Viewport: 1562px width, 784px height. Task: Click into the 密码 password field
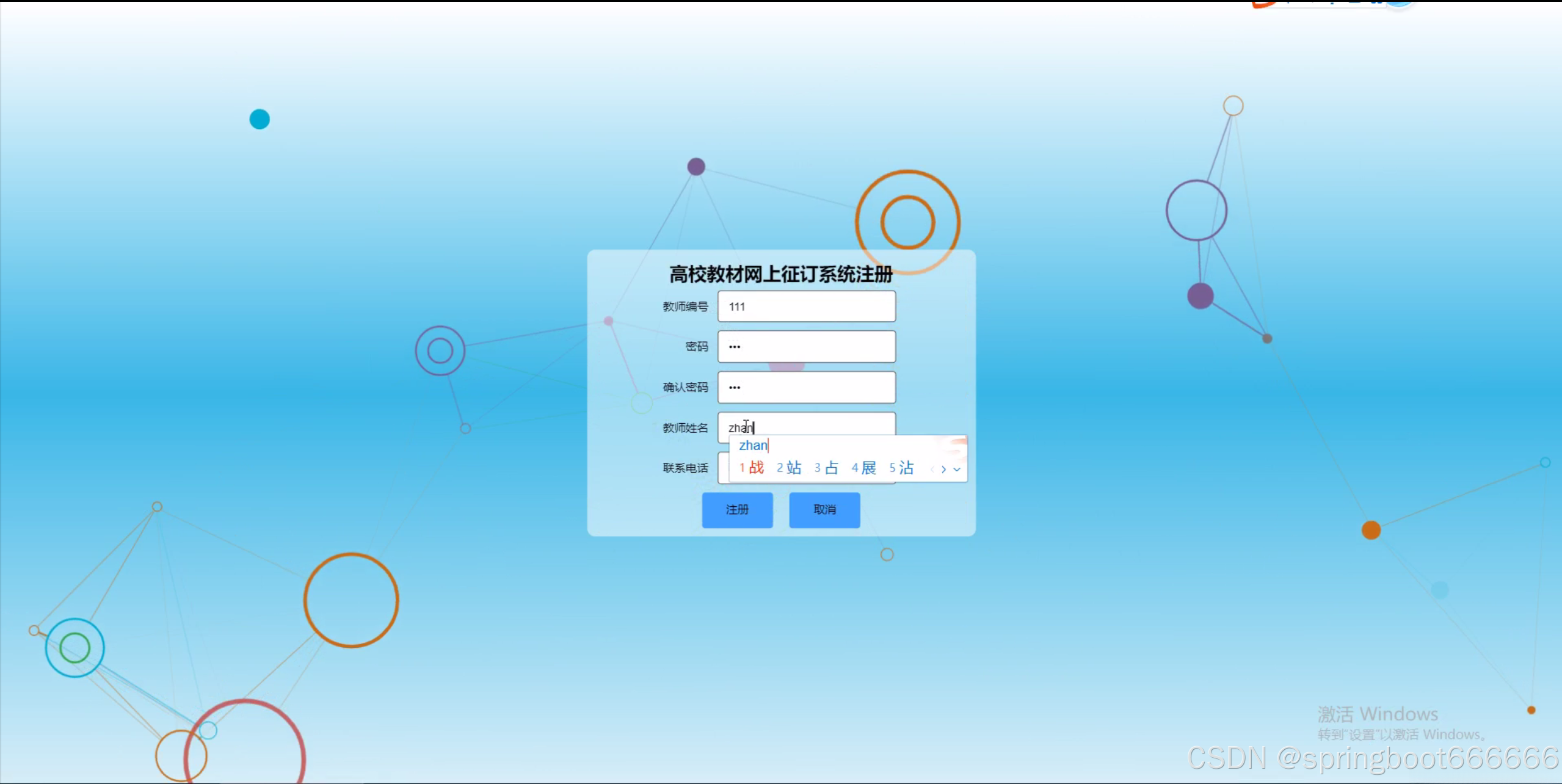coord(806,347)
